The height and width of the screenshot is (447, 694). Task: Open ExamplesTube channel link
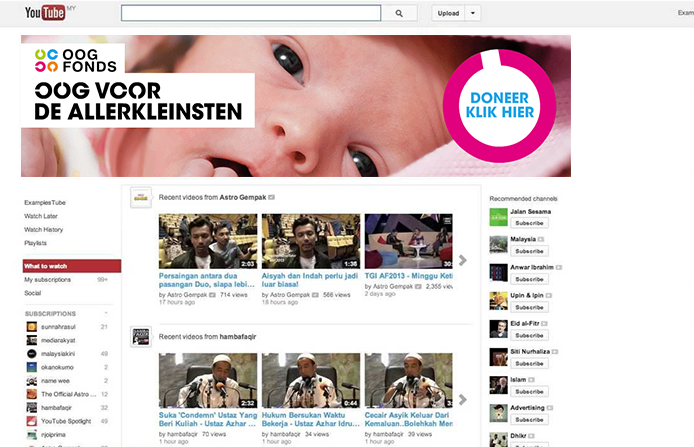(x=45, y=203)
